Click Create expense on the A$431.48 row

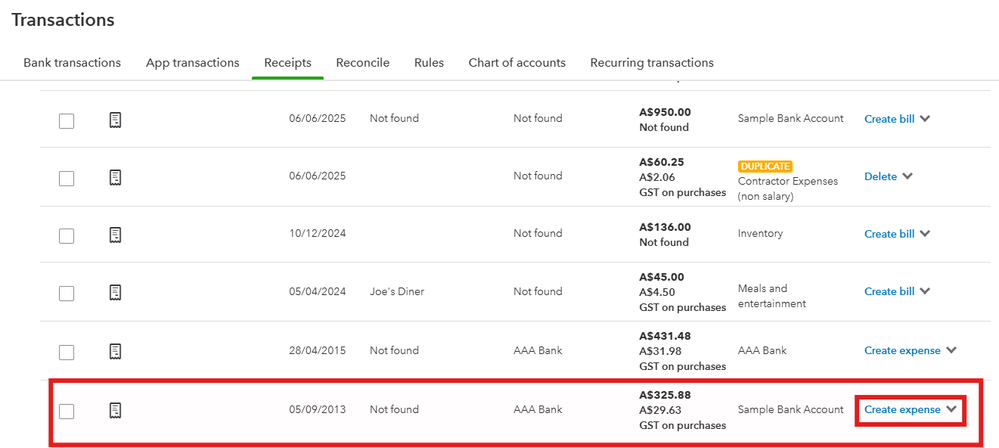[x=902, y=351]
